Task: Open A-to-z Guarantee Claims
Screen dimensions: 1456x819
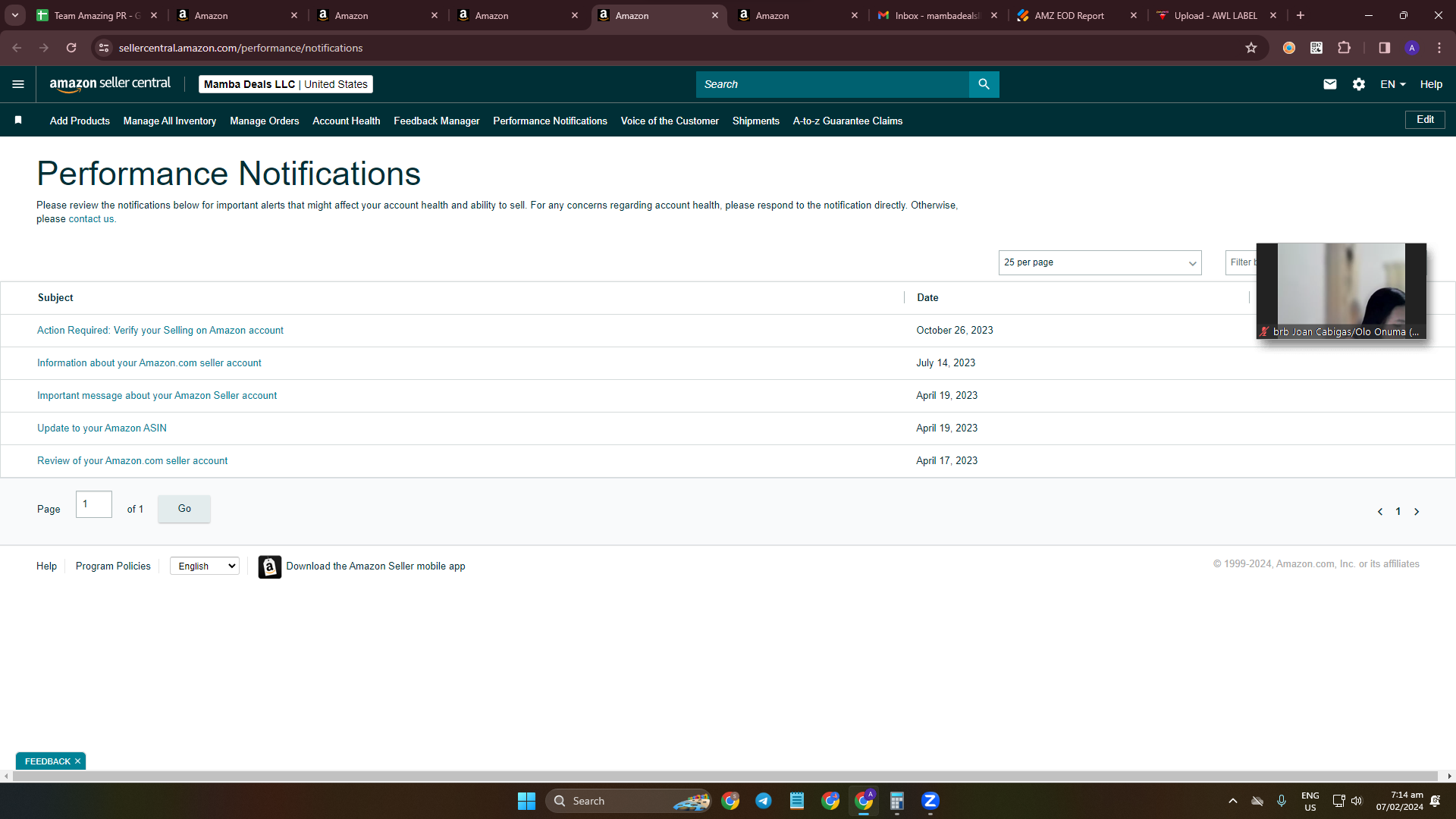Action: click(848, 121)
